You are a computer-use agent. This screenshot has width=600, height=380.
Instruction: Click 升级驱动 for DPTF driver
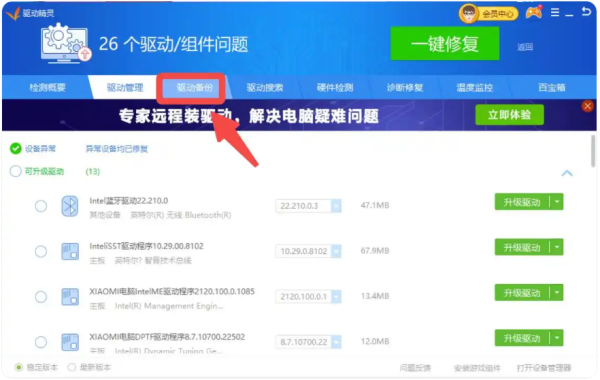click(522, 338)
